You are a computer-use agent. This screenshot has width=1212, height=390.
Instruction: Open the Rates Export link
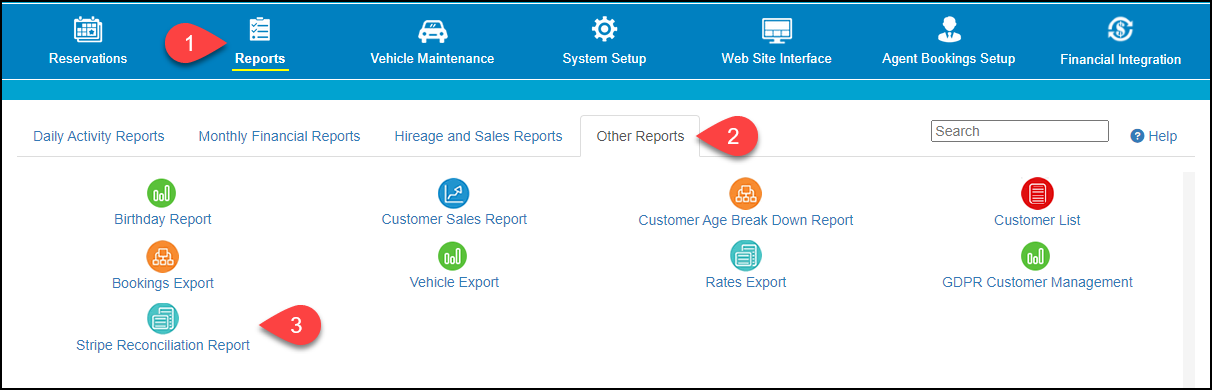[746, 282]
